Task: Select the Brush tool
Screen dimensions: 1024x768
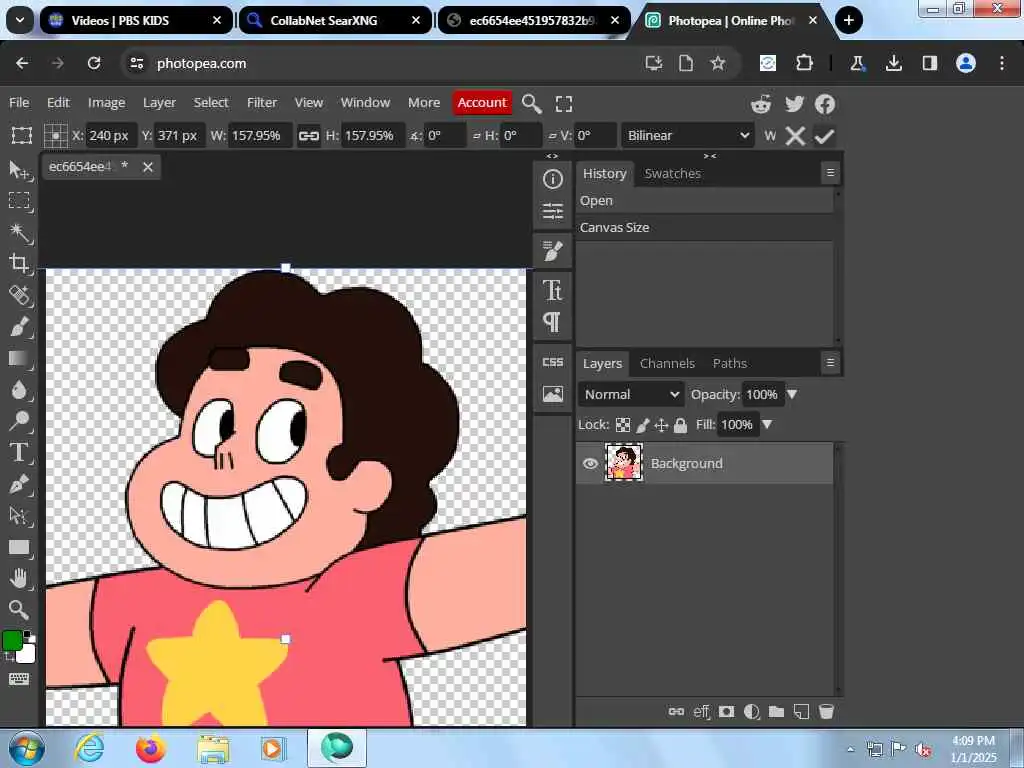Action: click(x=20, y=327)
